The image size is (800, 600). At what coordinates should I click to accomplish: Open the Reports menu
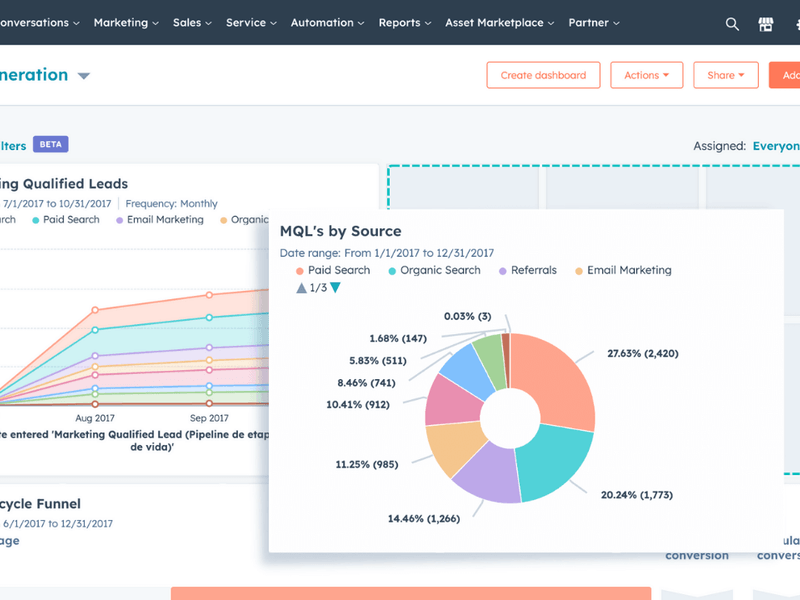click(x=405, y=22)
